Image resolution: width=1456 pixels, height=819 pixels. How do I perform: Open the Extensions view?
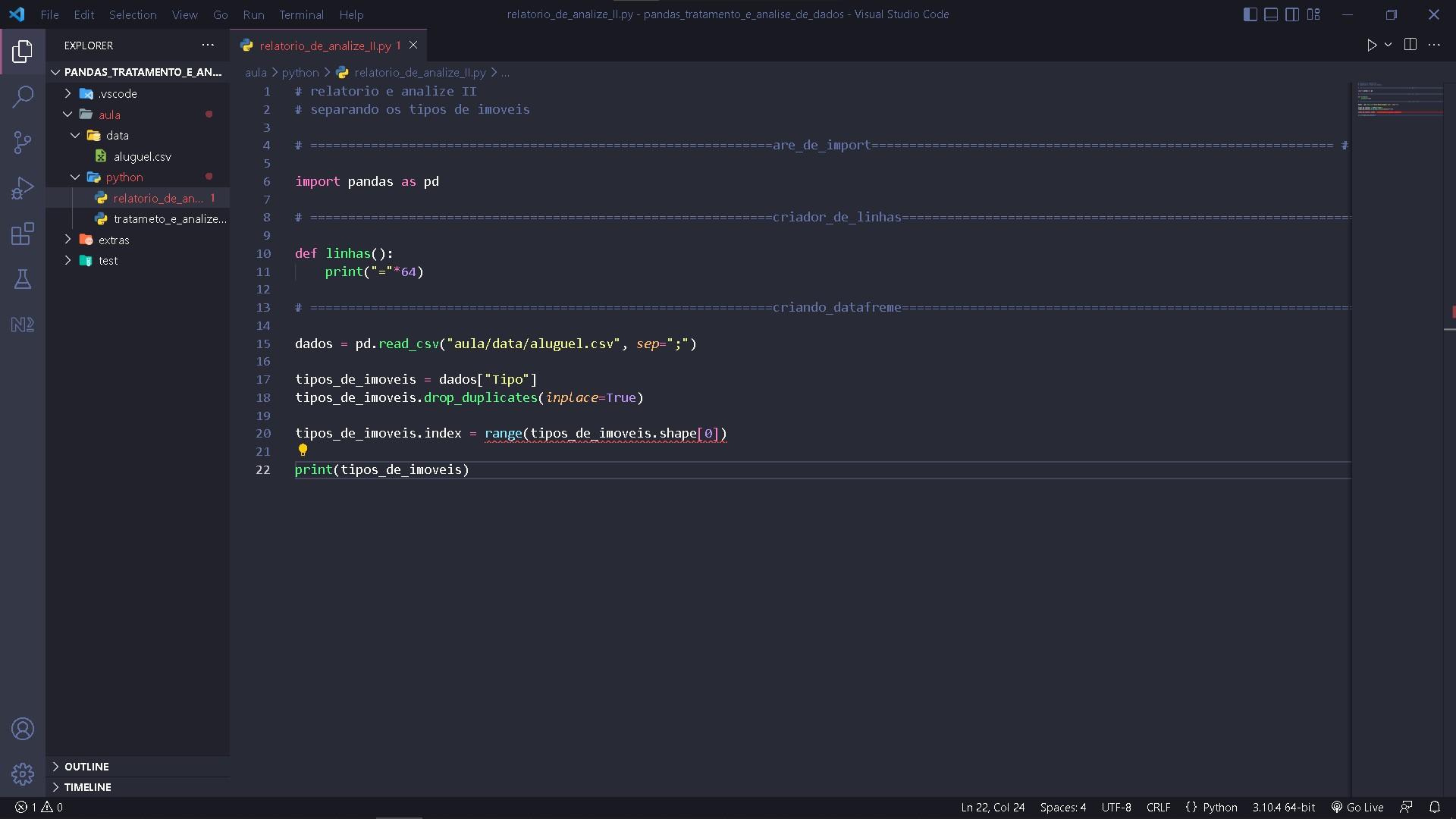tap(23, 234)
